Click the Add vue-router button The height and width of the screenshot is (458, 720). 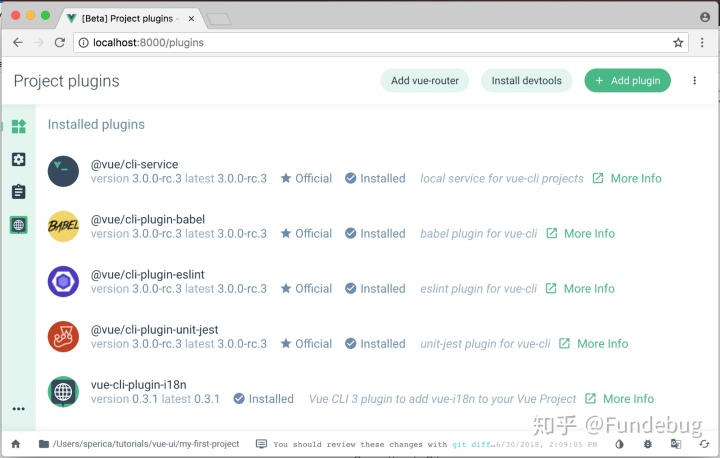(x=425, y=80)
